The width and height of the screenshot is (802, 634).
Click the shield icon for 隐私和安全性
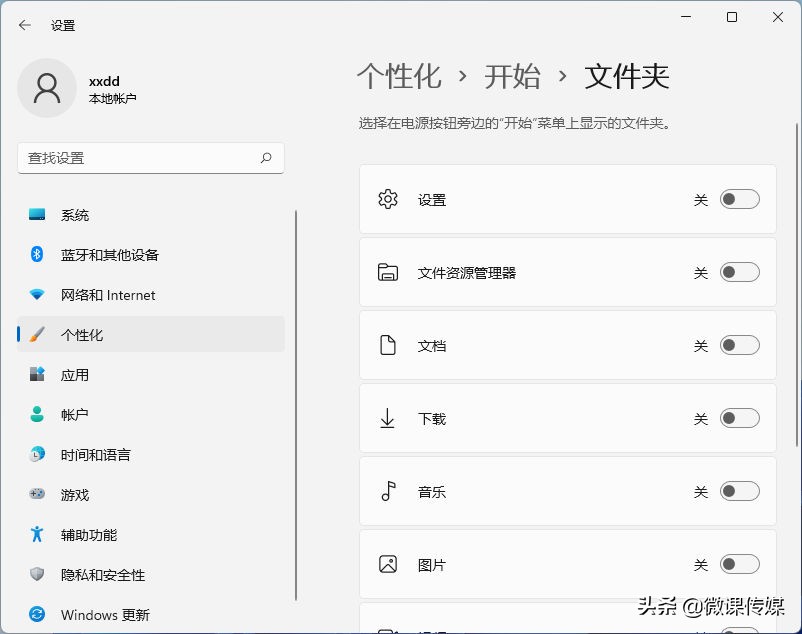[x=37, y=574]
